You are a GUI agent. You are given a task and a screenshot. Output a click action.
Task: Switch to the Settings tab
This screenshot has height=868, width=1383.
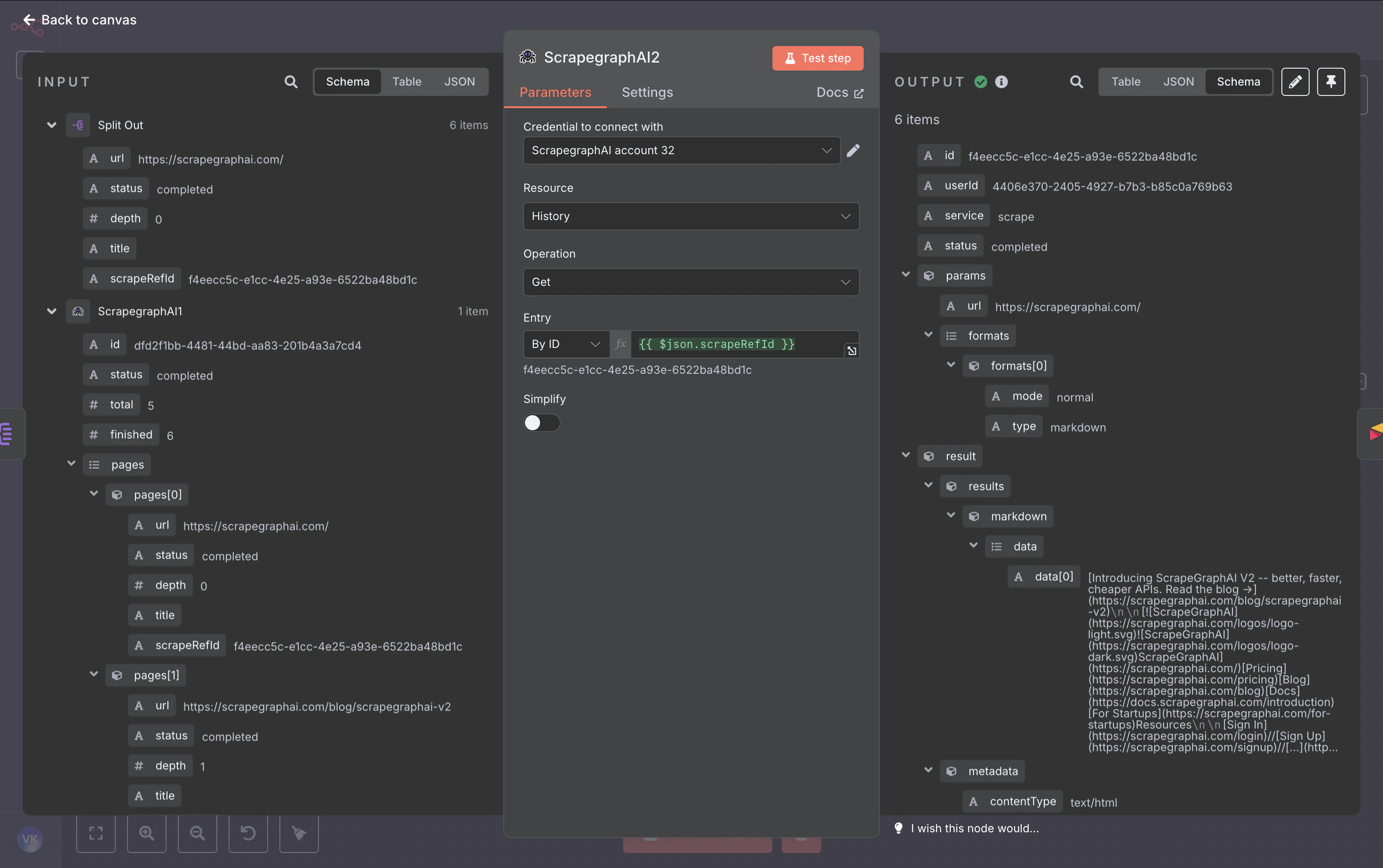(647, 93)
